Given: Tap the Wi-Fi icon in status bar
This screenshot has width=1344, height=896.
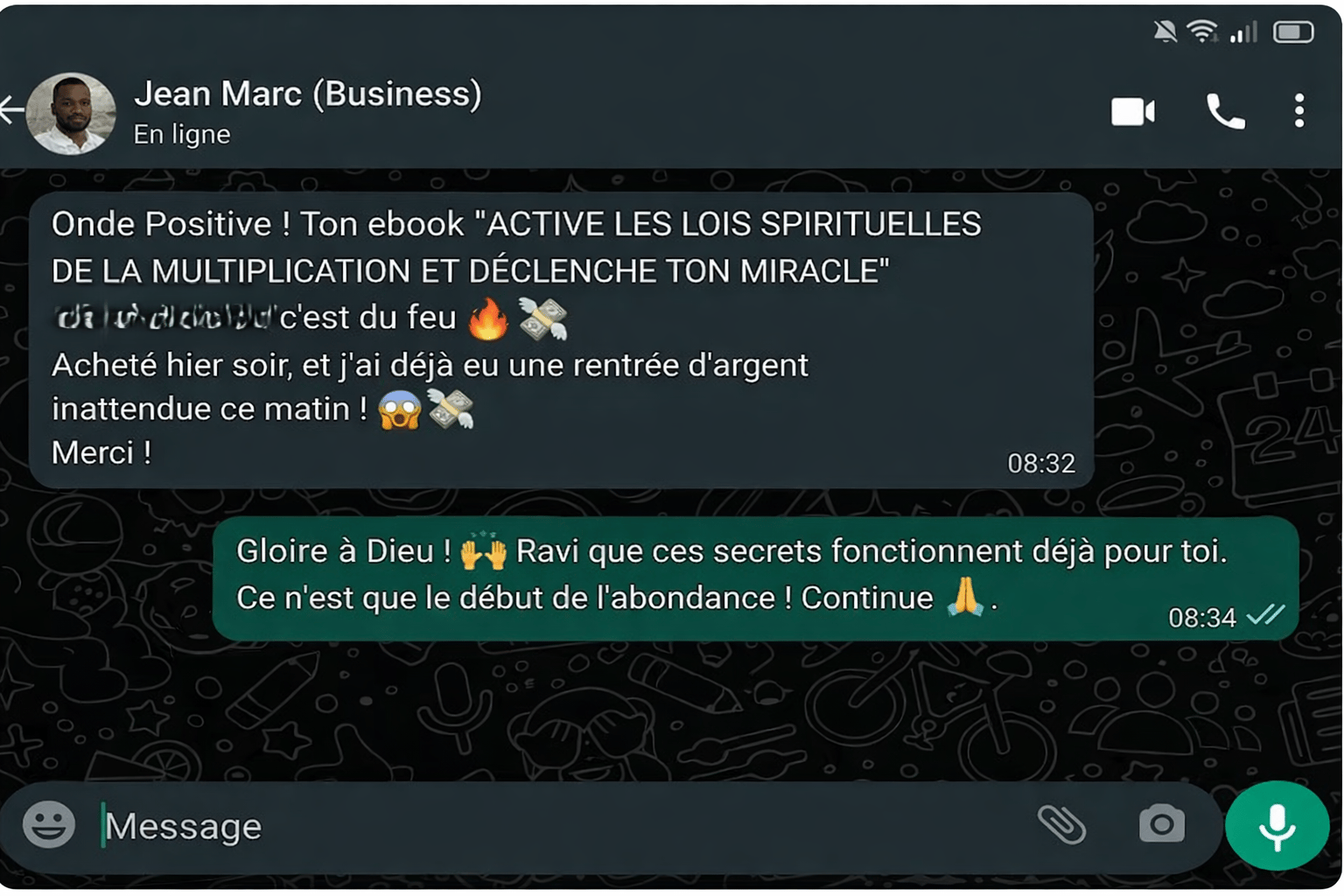Looking at the screenshot, I should click(1203, 31).
